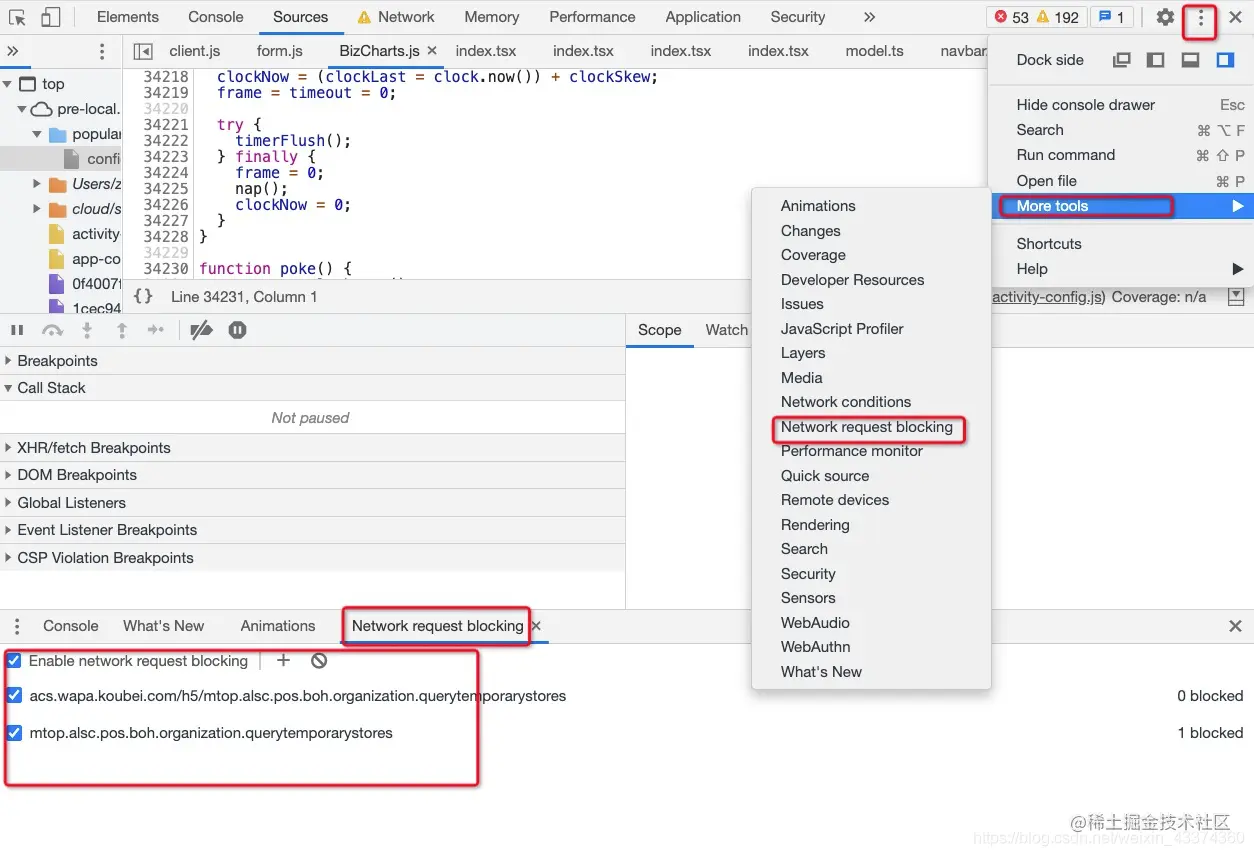Click the red error count badge
The image size is (1254, 856).
[x=1012, y=17]
